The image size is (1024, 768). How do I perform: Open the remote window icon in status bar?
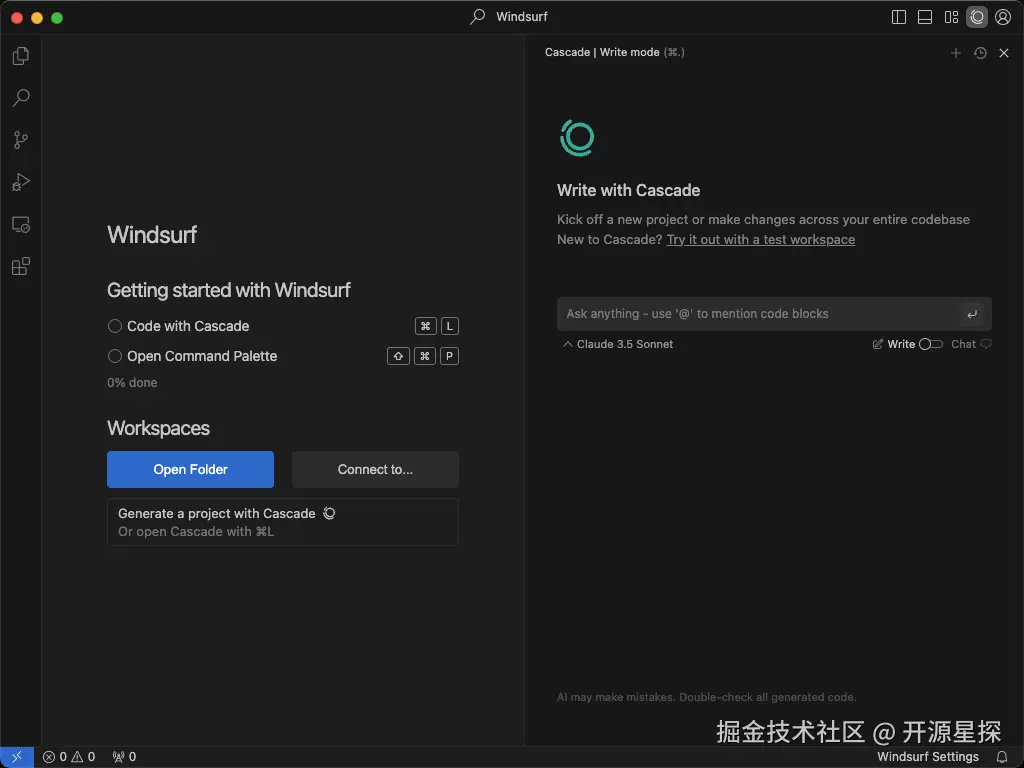click(17, 757)
